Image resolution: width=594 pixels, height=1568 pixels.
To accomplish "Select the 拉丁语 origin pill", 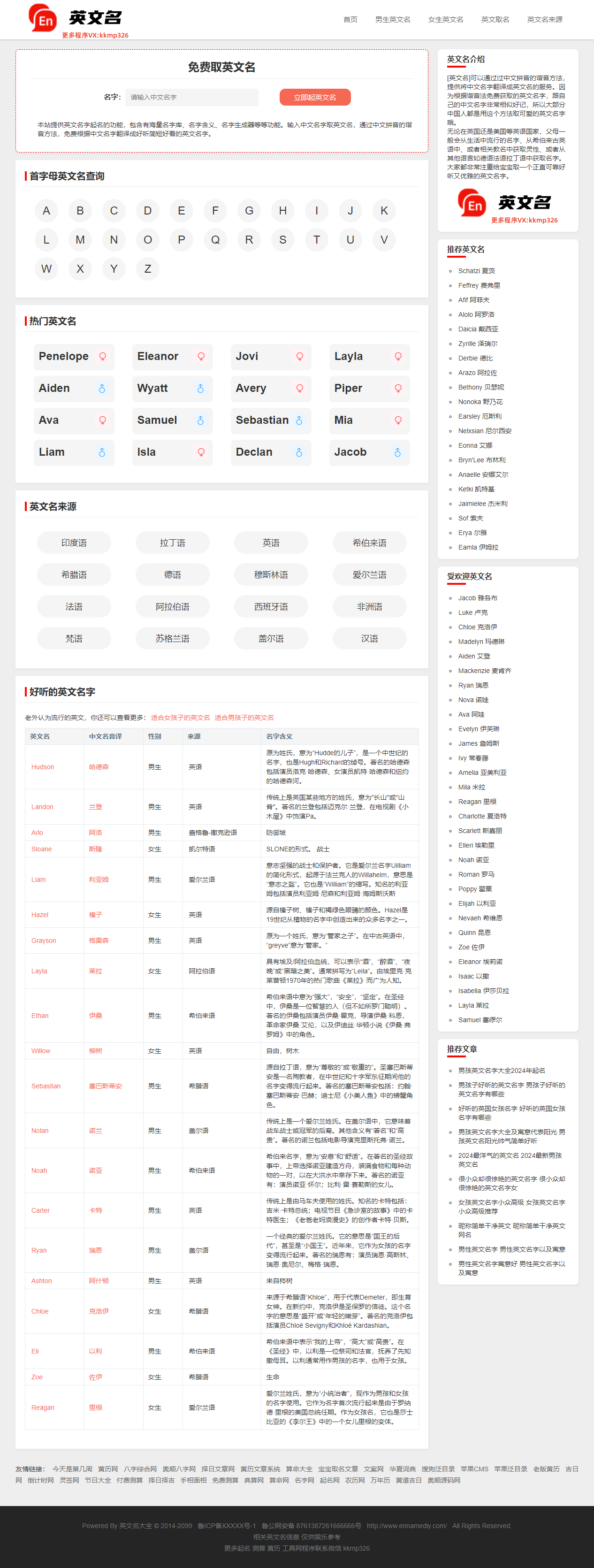I will [x=172, y=543].
